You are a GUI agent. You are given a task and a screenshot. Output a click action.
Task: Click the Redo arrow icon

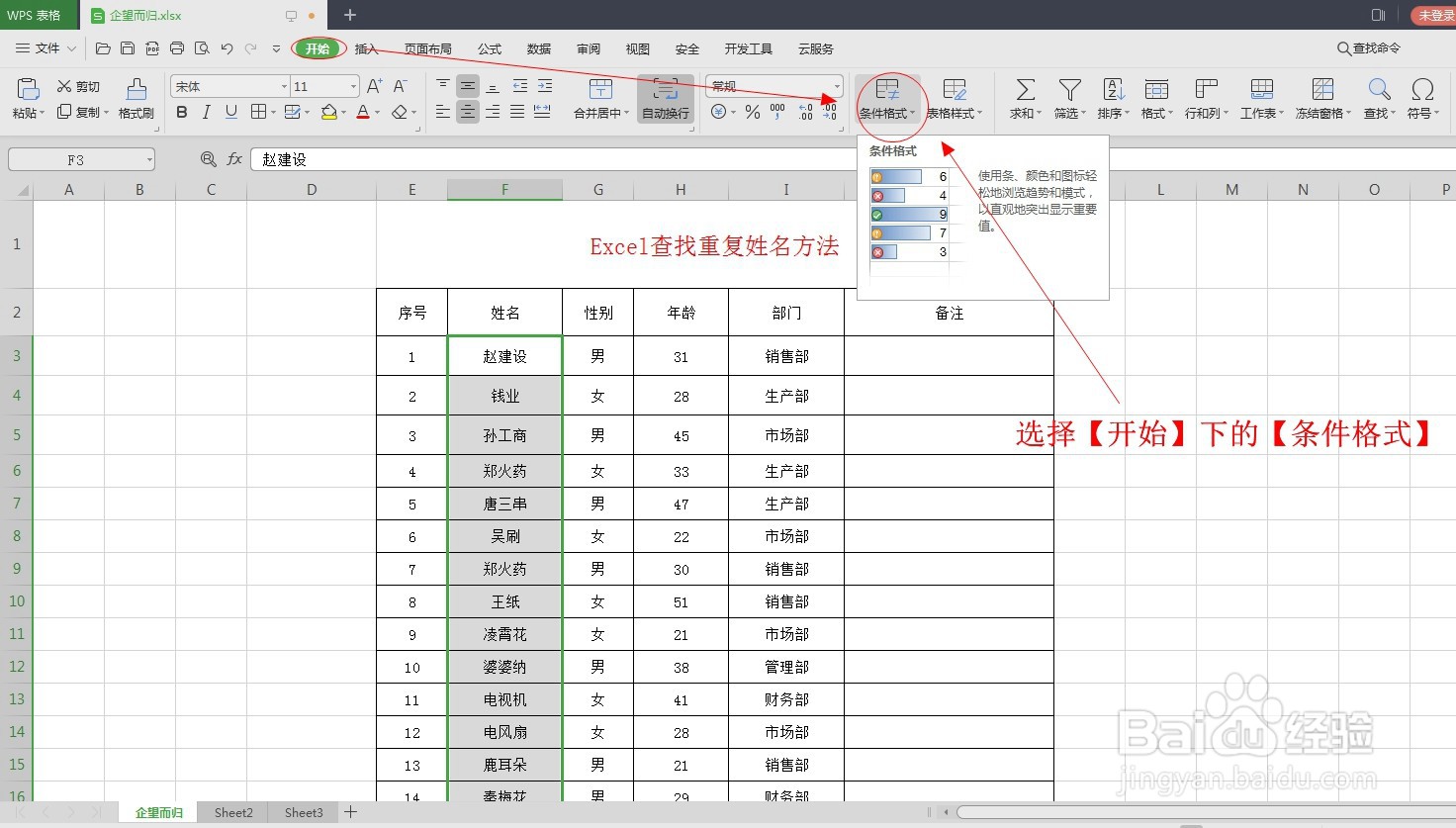pyautogui.click(x=251, y=48)
